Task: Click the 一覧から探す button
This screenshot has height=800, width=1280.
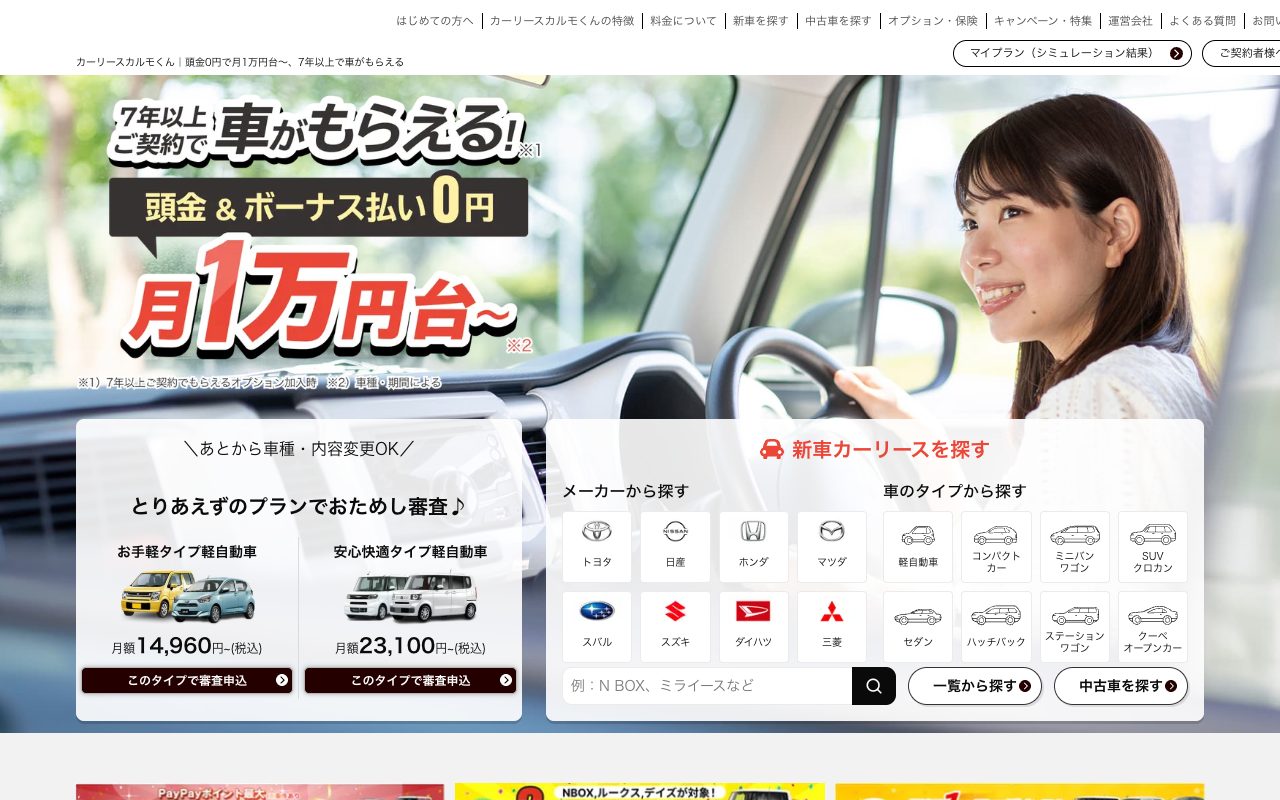Action: click(x=975, y=686)
